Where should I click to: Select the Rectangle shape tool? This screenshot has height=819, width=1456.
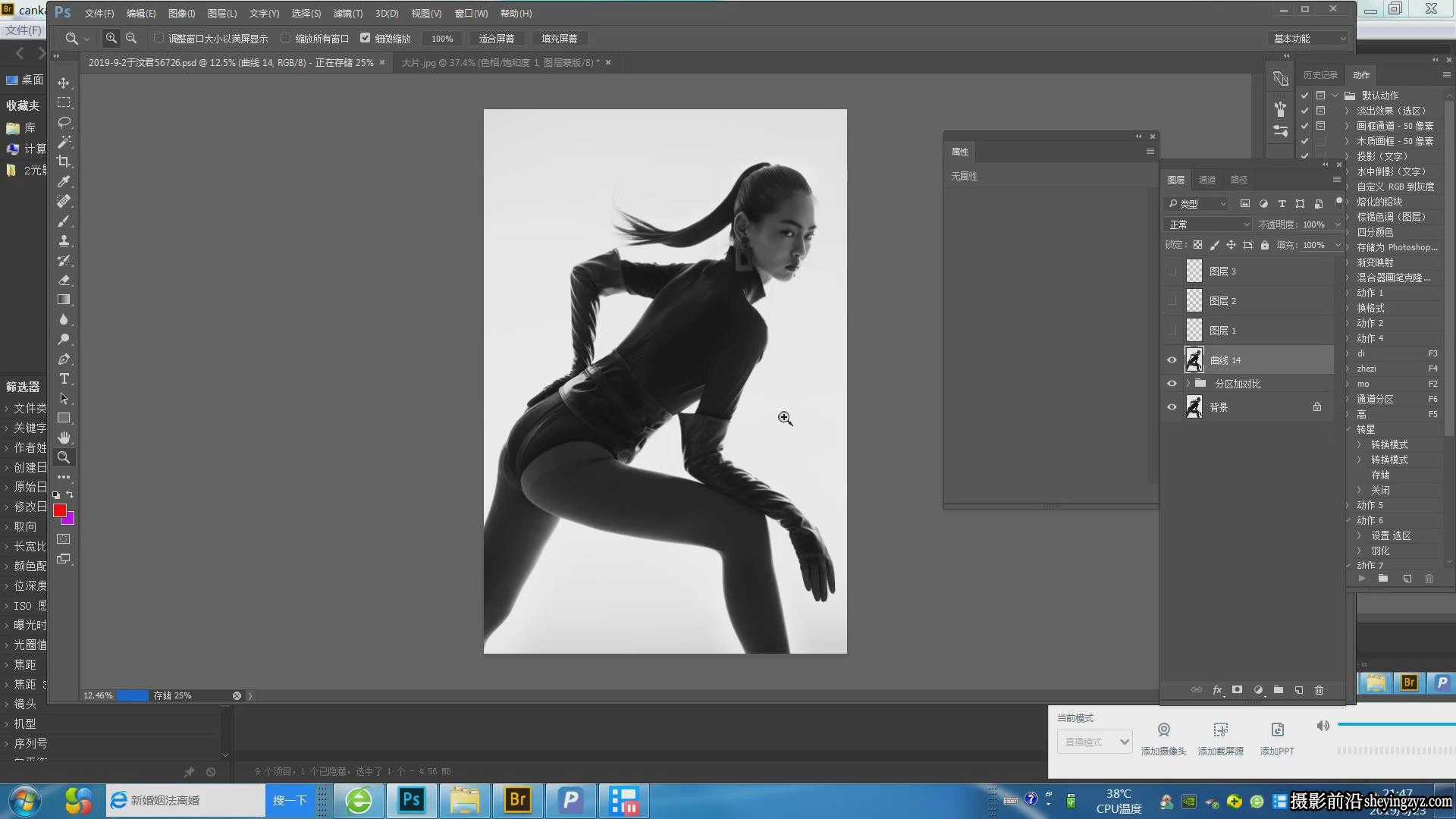tap(64, 418)
